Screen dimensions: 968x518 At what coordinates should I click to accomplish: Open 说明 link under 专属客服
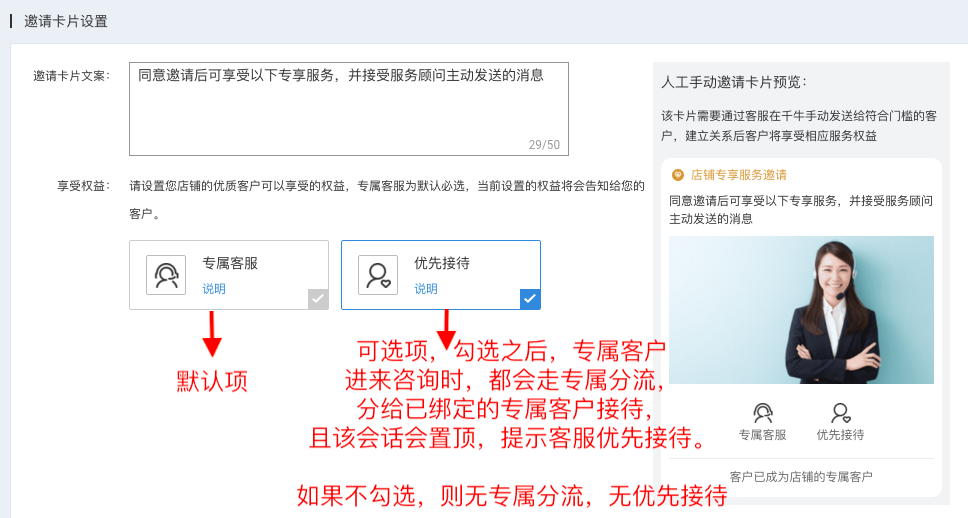pyautogui.click(x=214, y=288)
